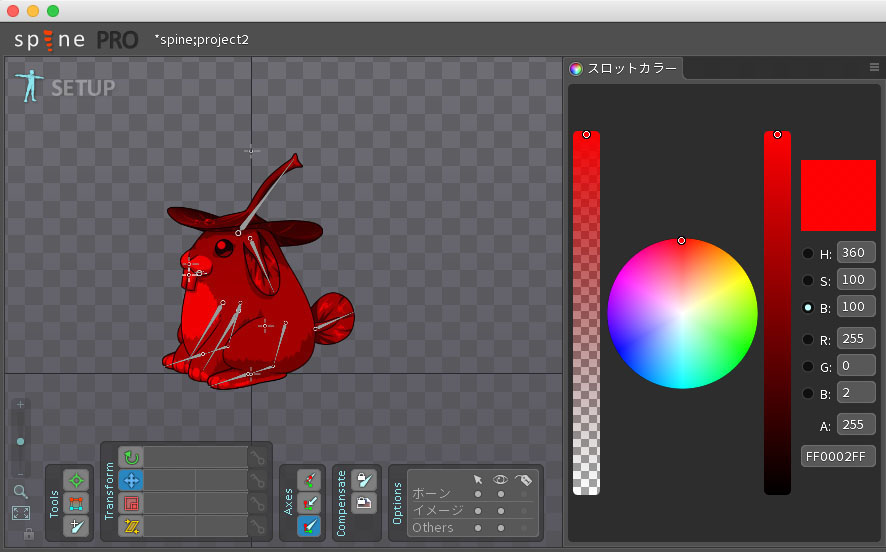Toggle イメージ selectable dot
This screenshot has width=886, height=552.
[x=478, y=511]
